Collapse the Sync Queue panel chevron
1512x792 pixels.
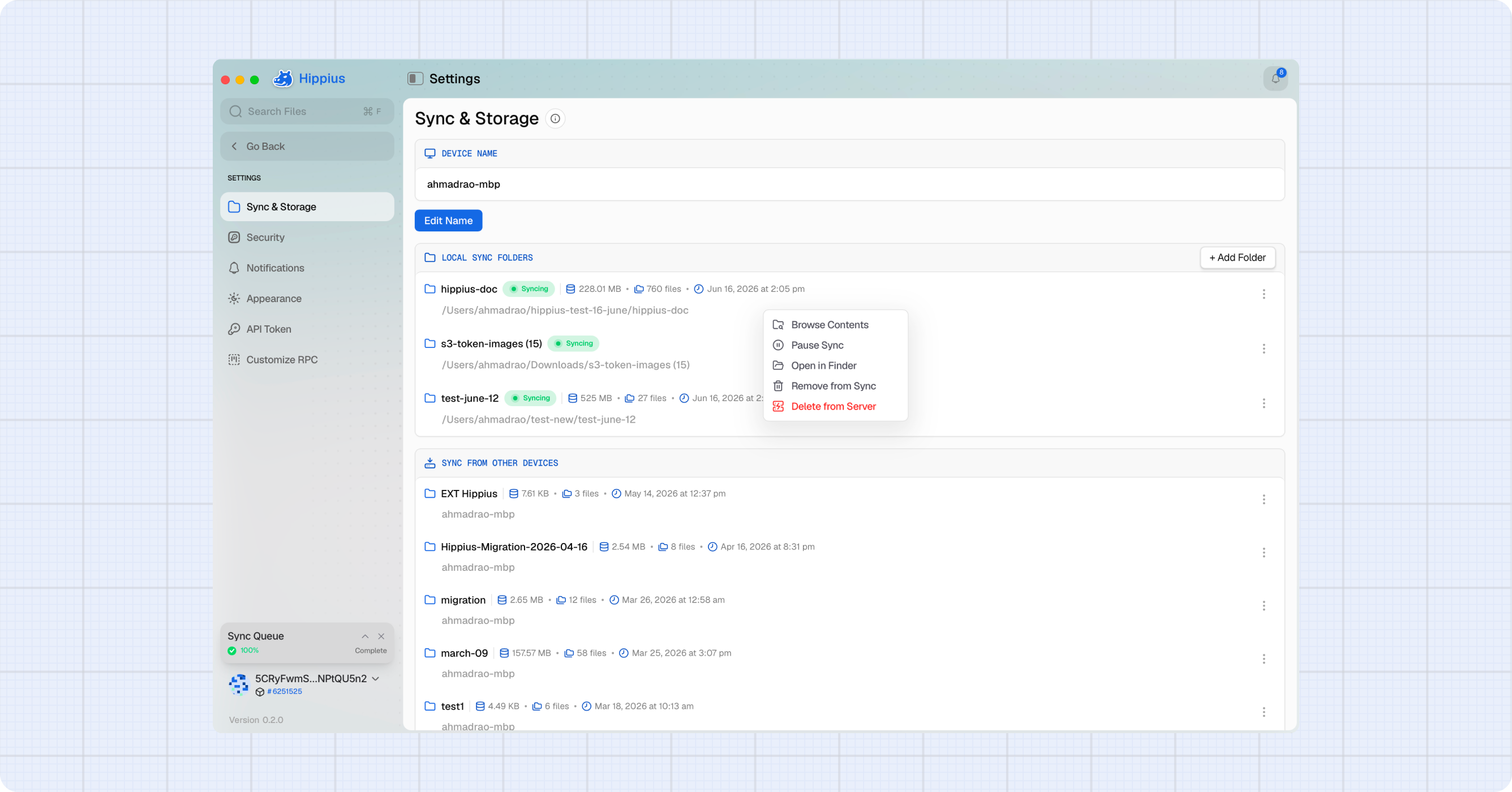pos(365,636)
